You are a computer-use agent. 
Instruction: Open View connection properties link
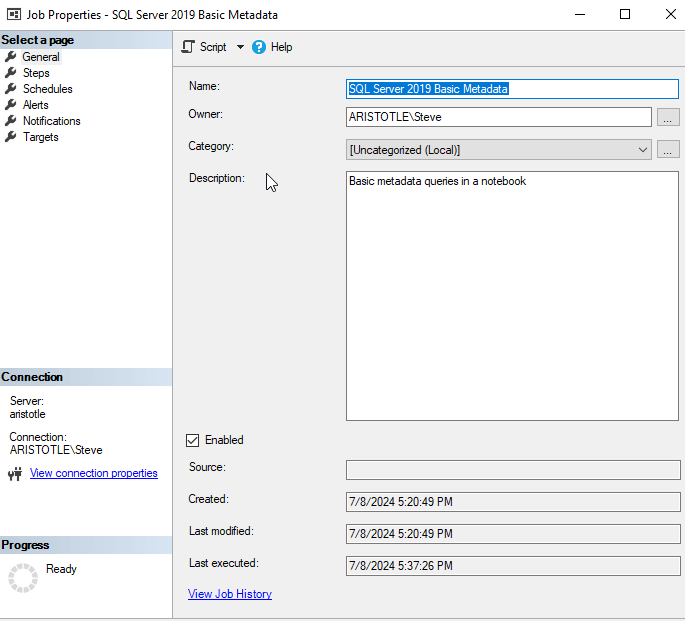coord(93,473)
